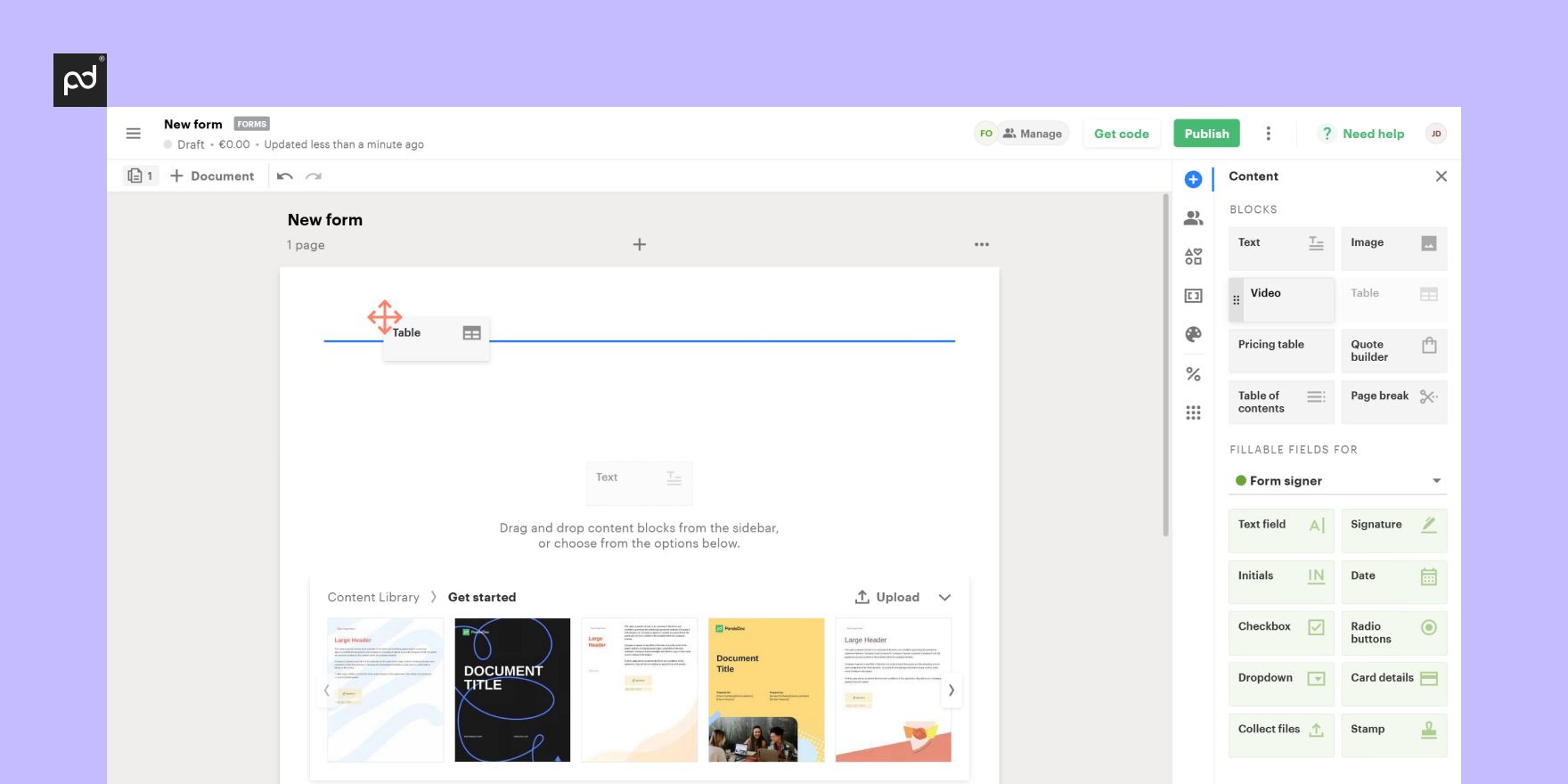Select the Collect files field
The width and height of the screenshot is (1568, 784).
[1281, 735]
